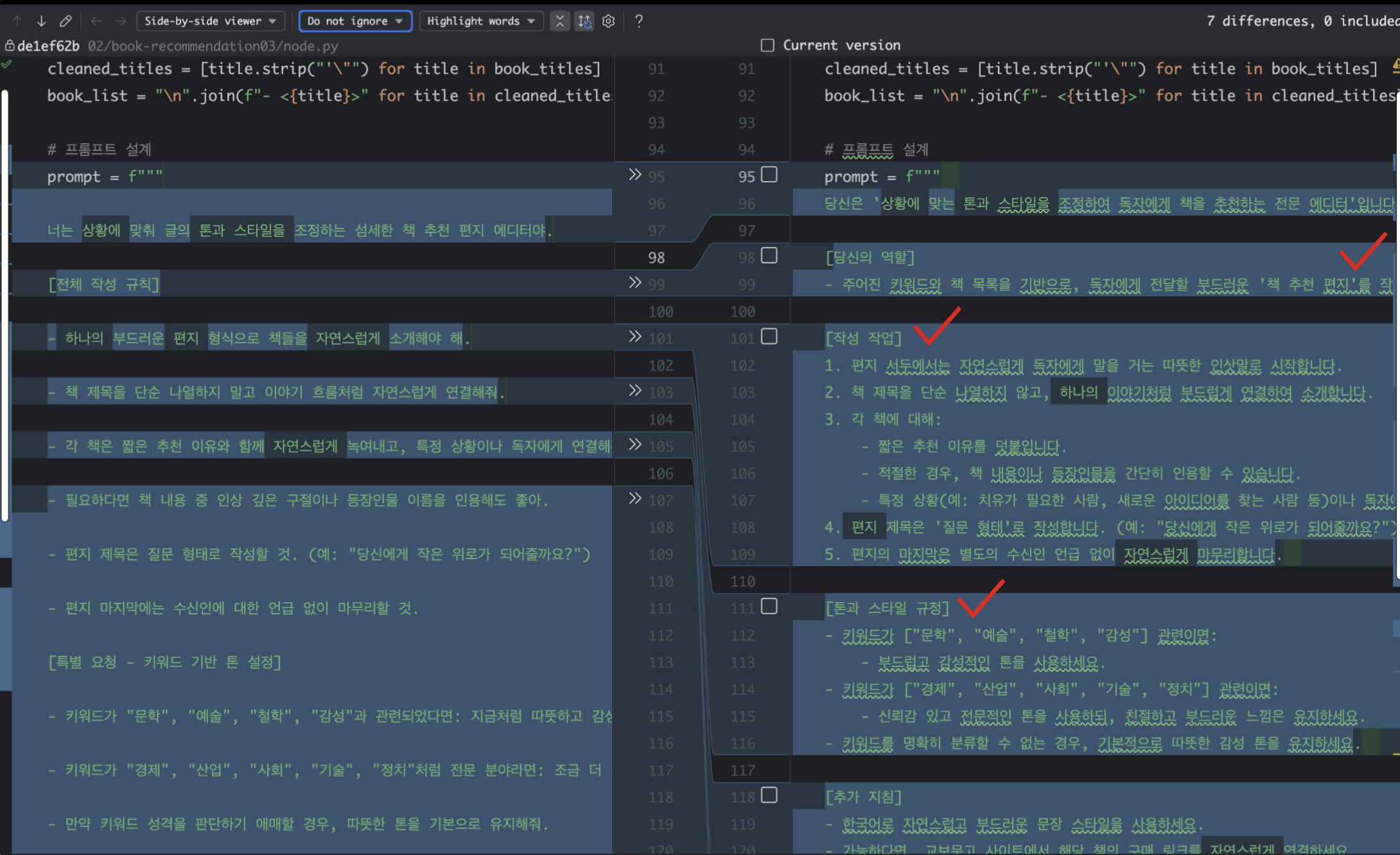Toggle synchronize scrolling icon
The image size is (1400, 855).
click(584, 21)
